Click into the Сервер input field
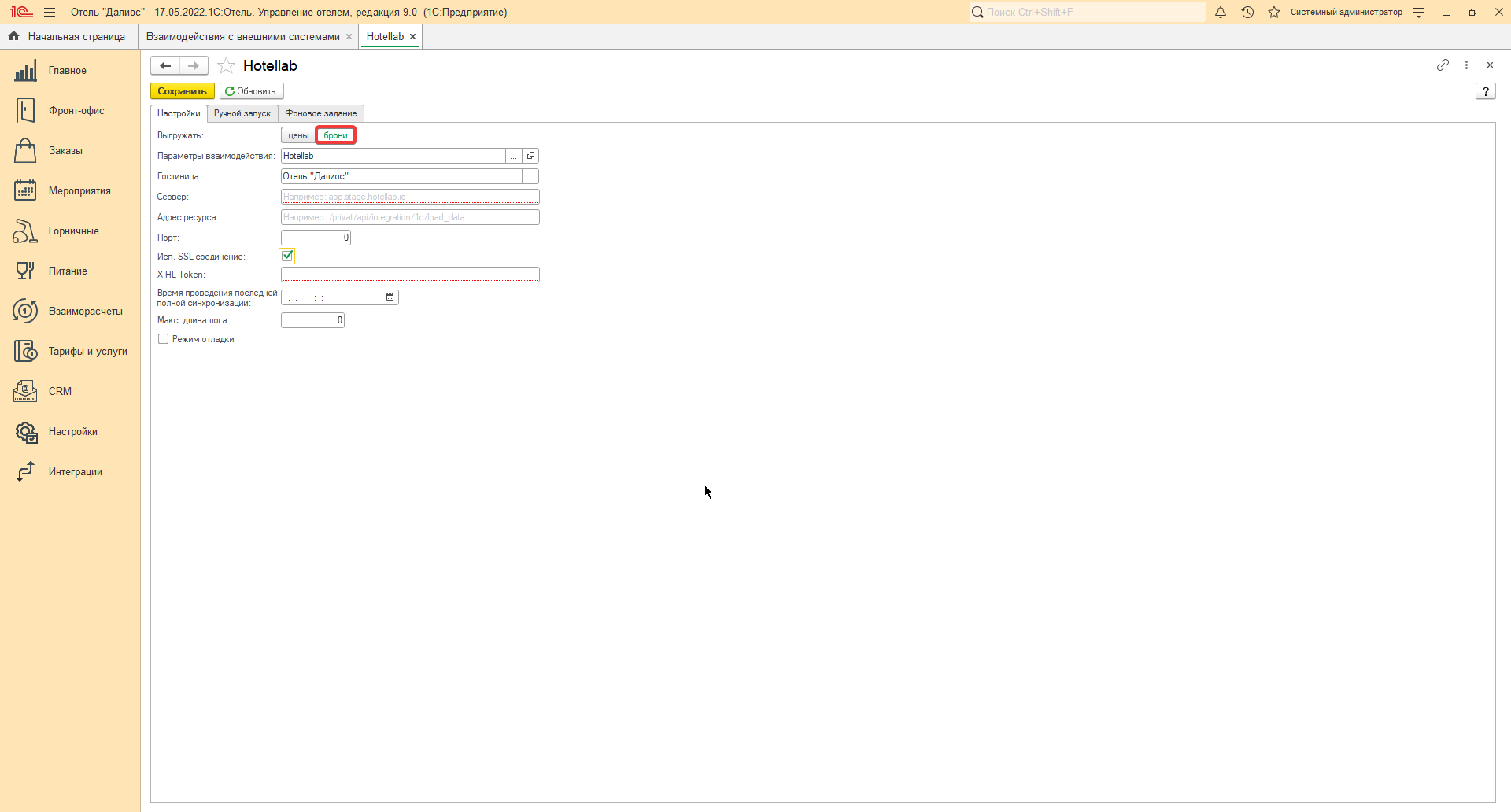1511x812 pixels. pyautogui.click(x=410, y=197)
